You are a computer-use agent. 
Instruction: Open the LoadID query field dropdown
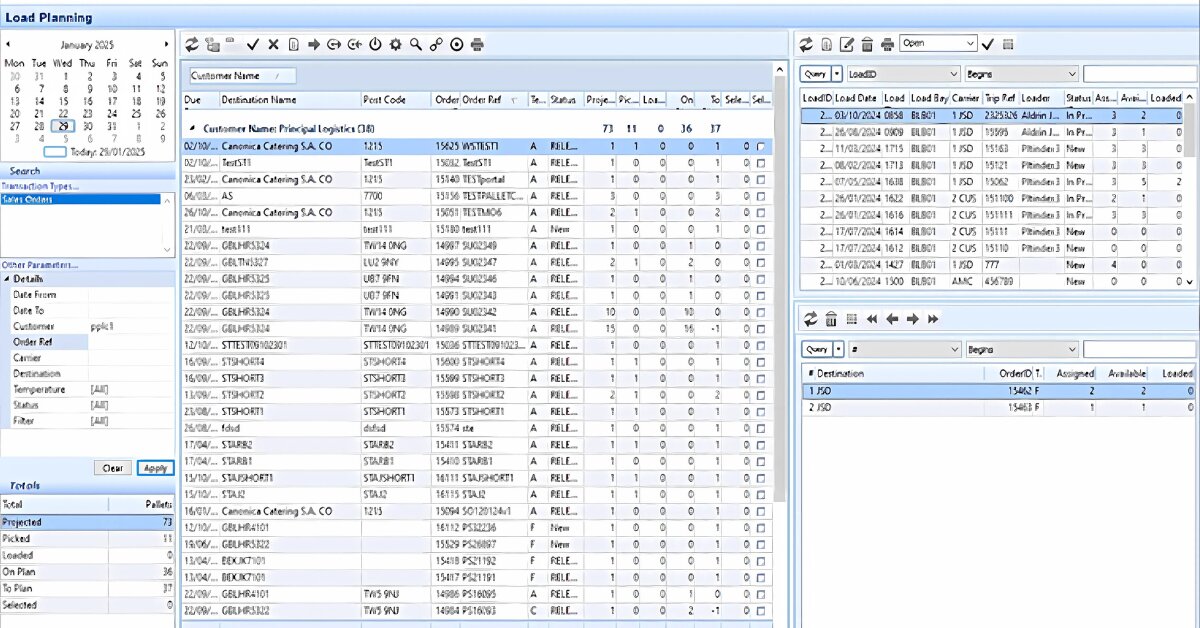(952, 74)
